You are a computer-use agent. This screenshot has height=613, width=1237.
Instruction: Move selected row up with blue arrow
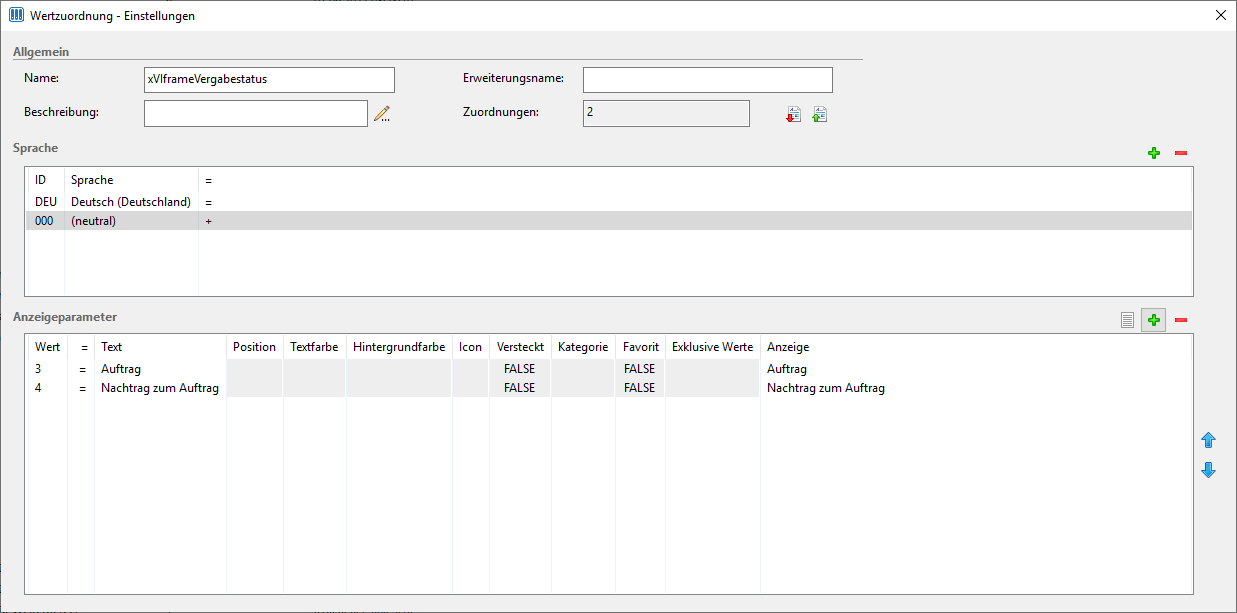(1208, 440)
